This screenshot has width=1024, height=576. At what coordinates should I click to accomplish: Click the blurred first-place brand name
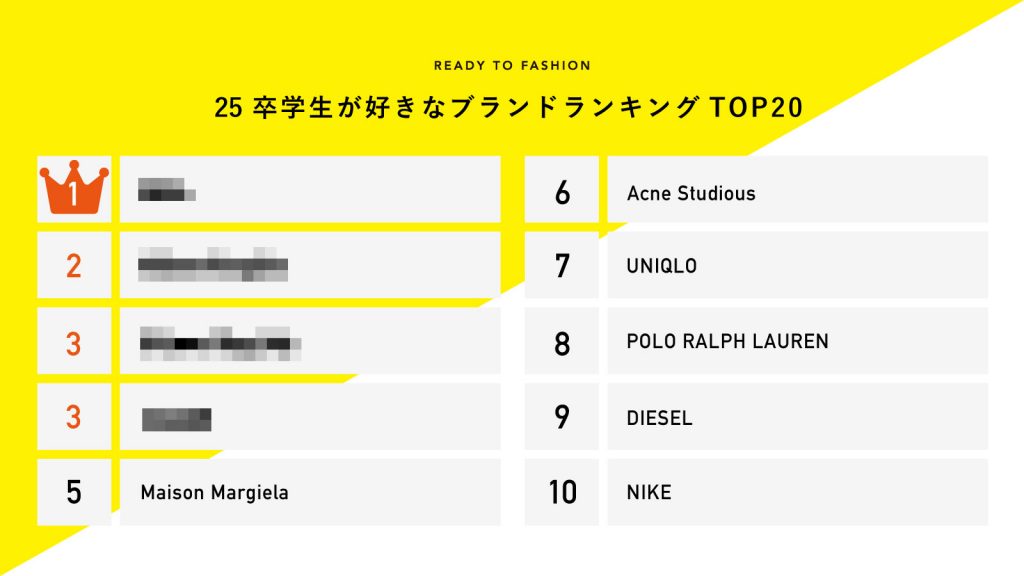pos(166,189)
